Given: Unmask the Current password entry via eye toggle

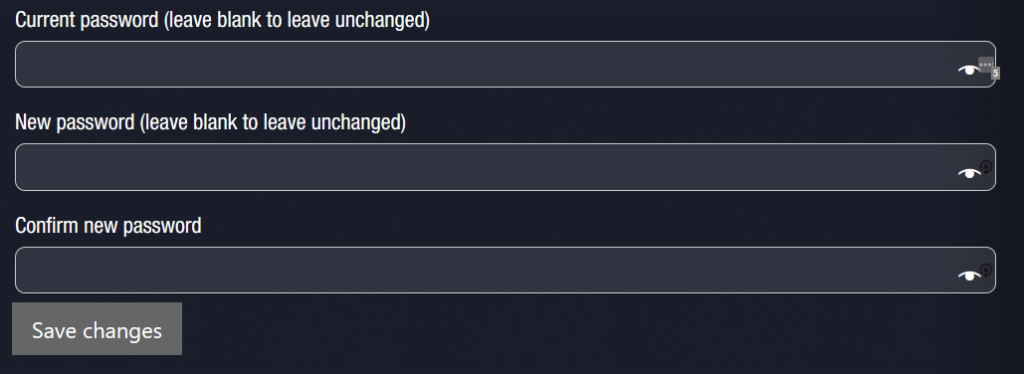Looking at the screenshot, I should (x=968, y=70).
